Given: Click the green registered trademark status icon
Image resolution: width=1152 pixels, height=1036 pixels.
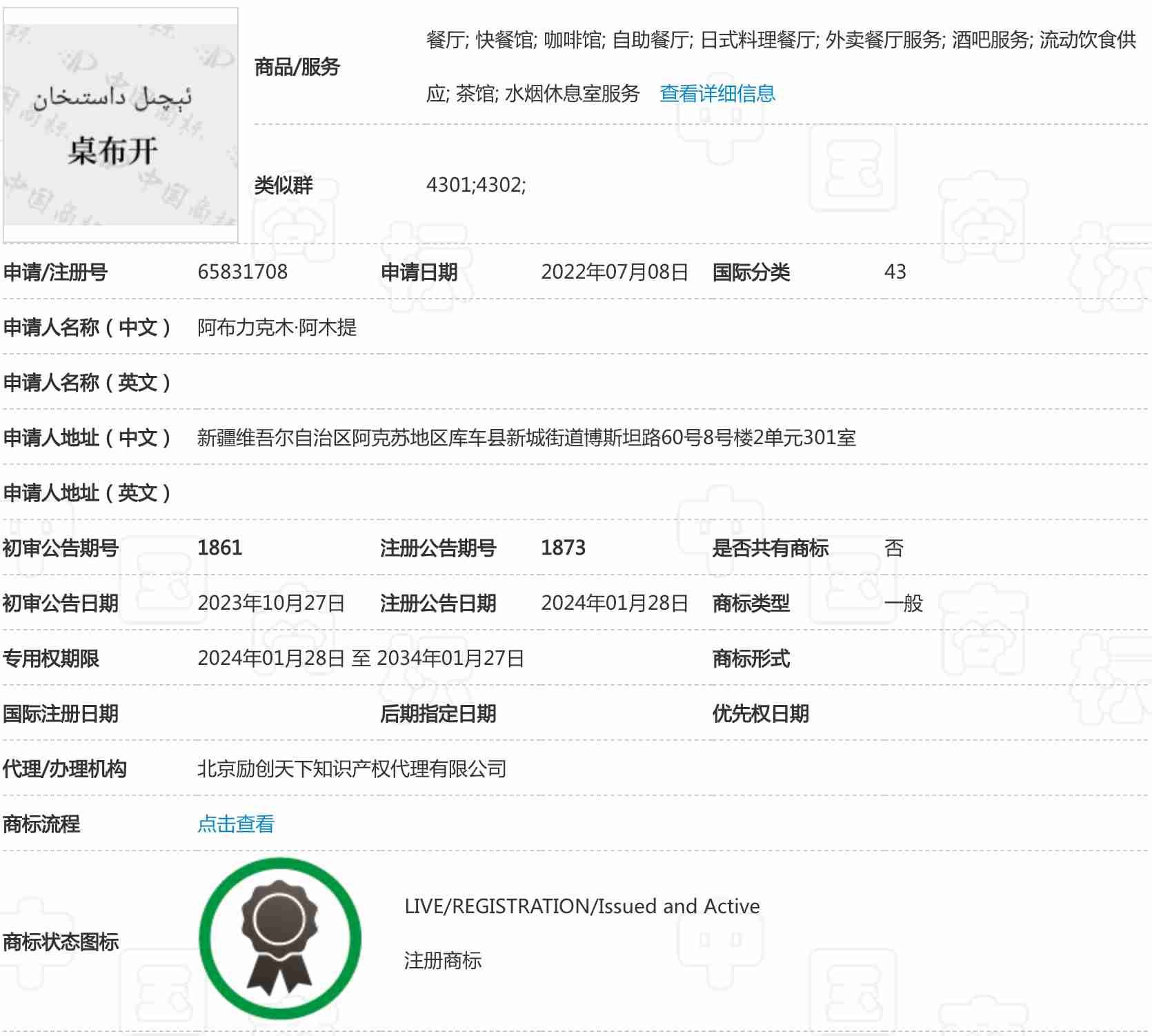Looking at the screenshot, I should (280, 938).
